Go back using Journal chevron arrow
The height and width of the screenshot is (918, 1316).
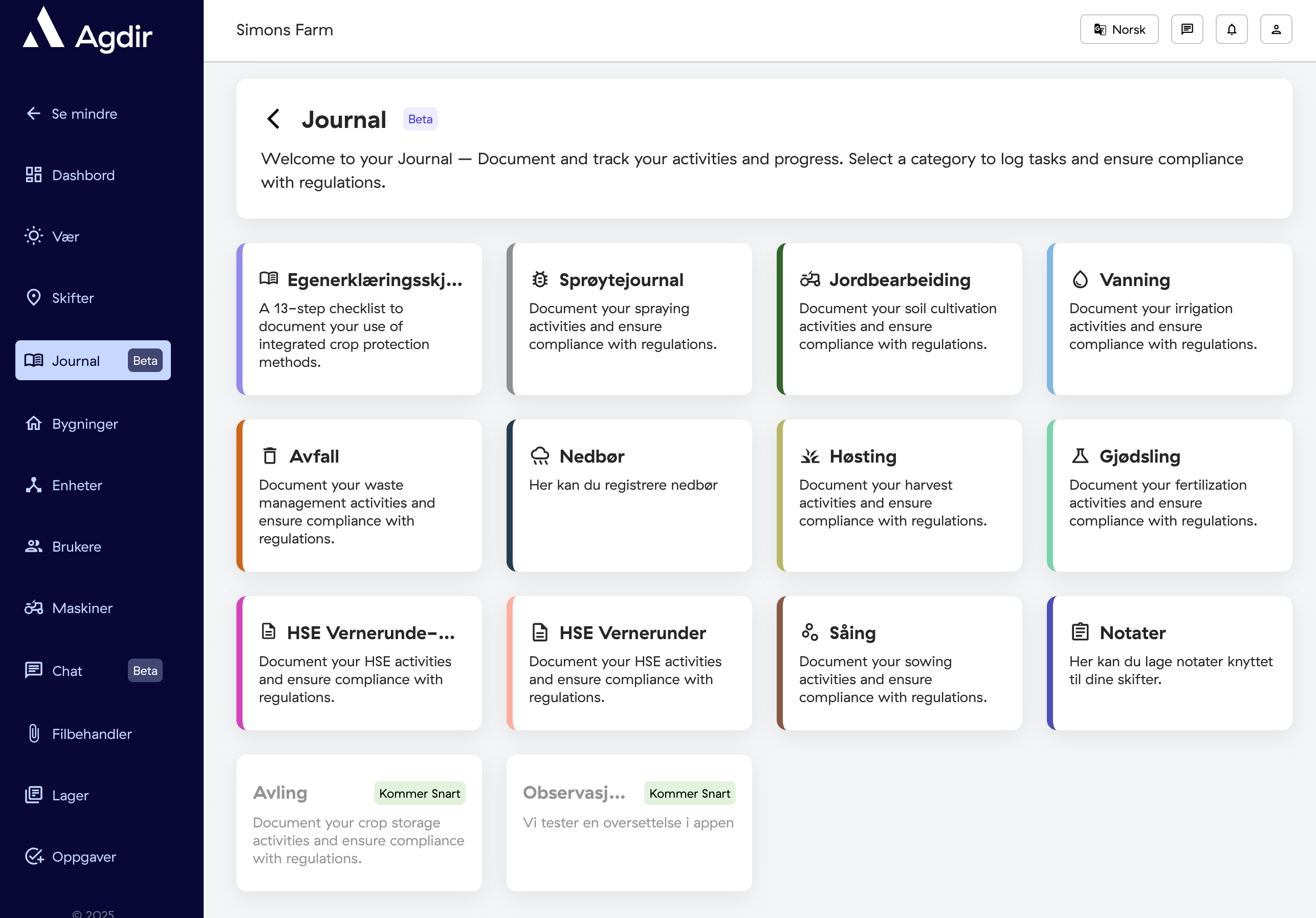tap(273, 119)
